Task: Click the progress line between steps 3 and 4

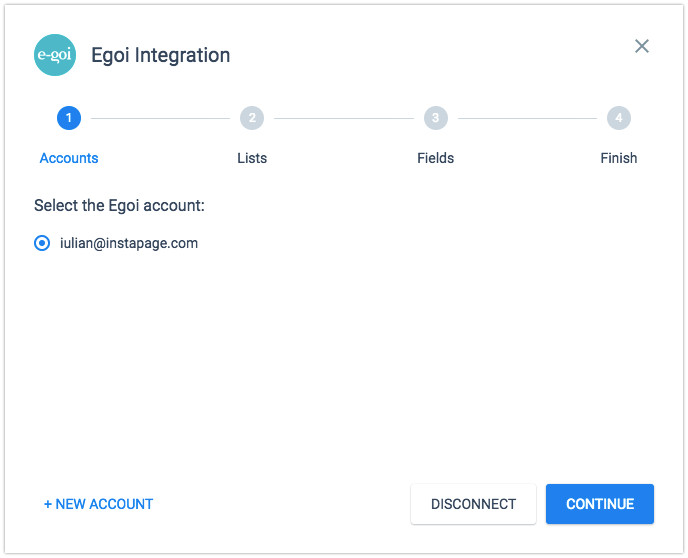Action: click(527, 118)
